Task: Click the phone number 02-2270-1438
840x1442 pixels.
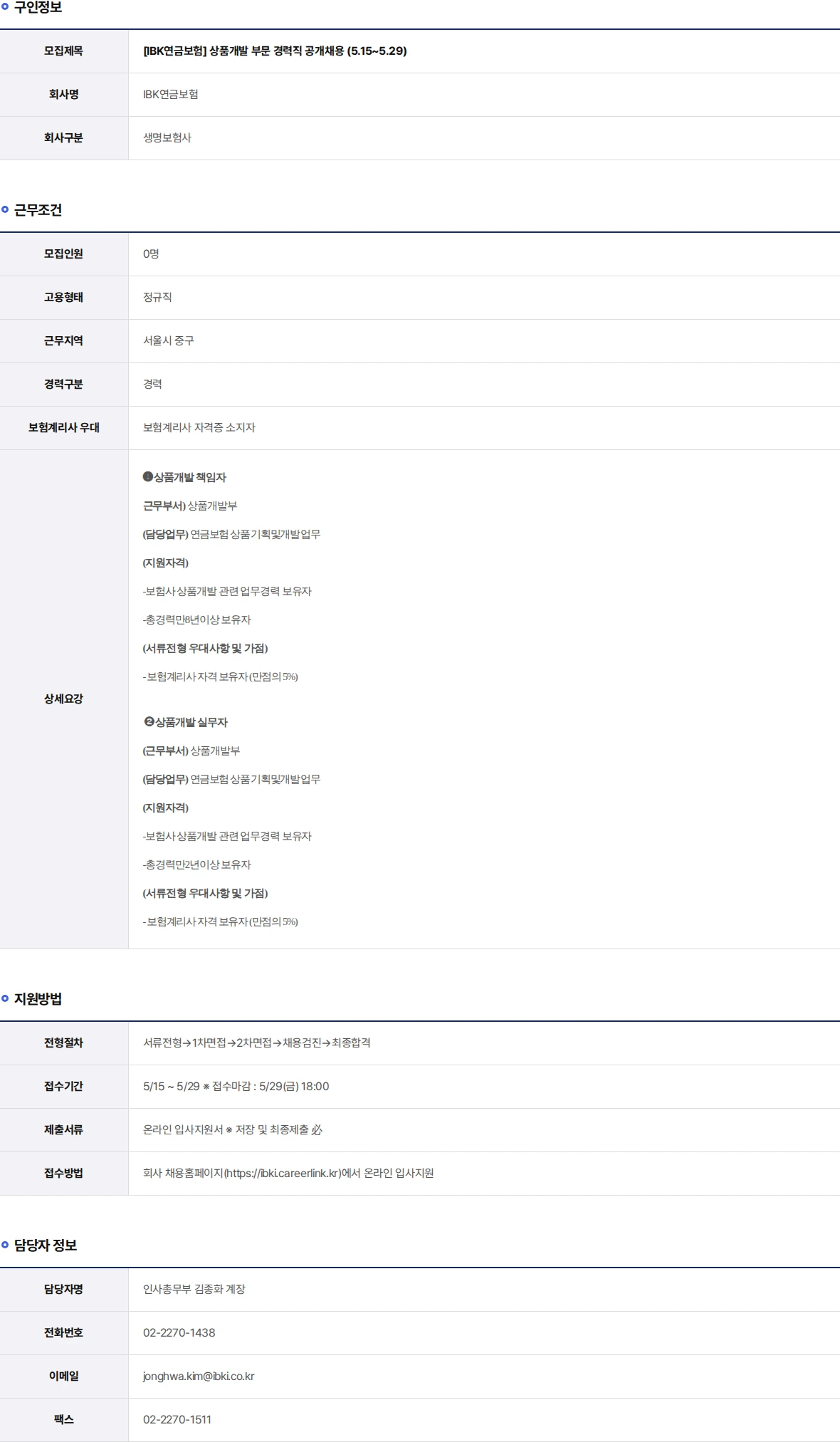Action: 179,1333
